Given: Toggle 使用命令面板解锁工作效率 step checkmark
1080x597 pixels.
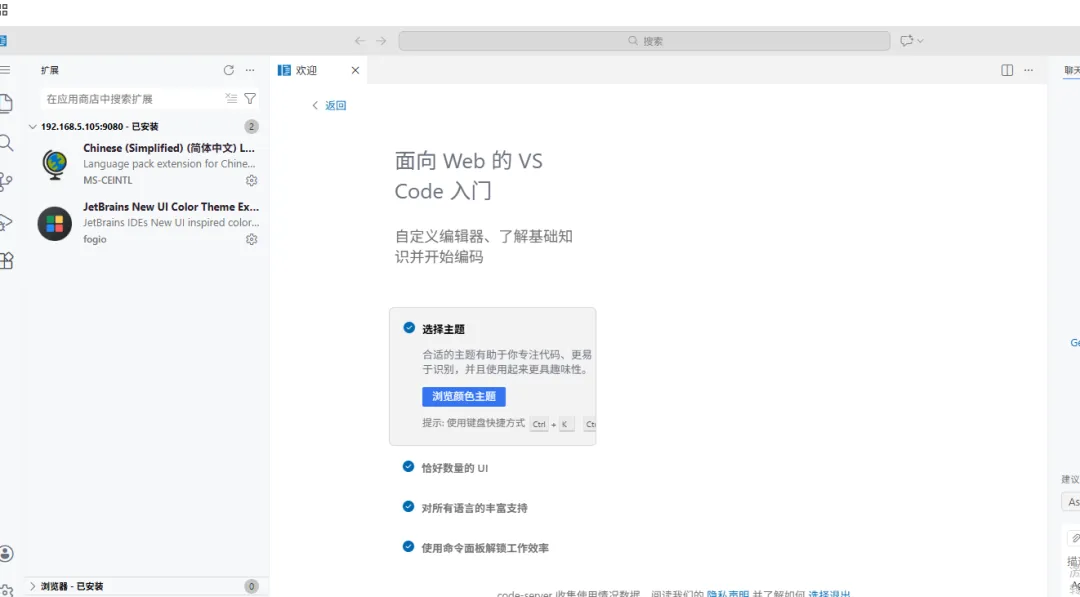Looking at the screenshot, I should click(408, 547).
